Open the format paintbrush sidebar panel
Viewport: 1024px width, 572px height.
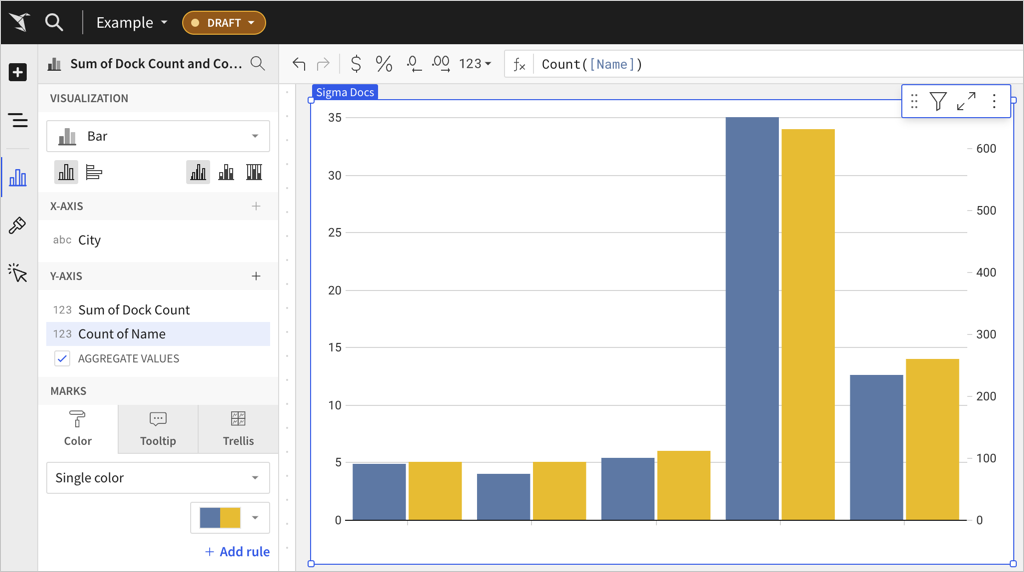[x=18, y=226]
